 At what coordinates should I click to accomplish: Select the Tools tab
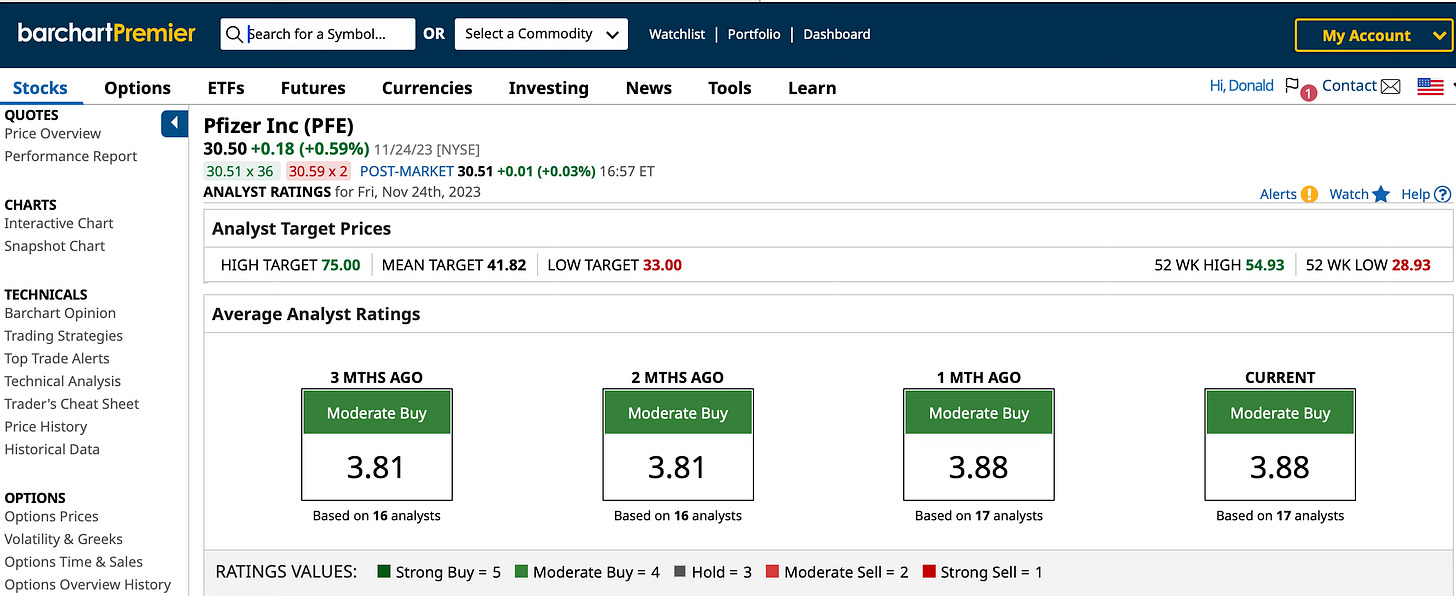(x=729, y=88)
